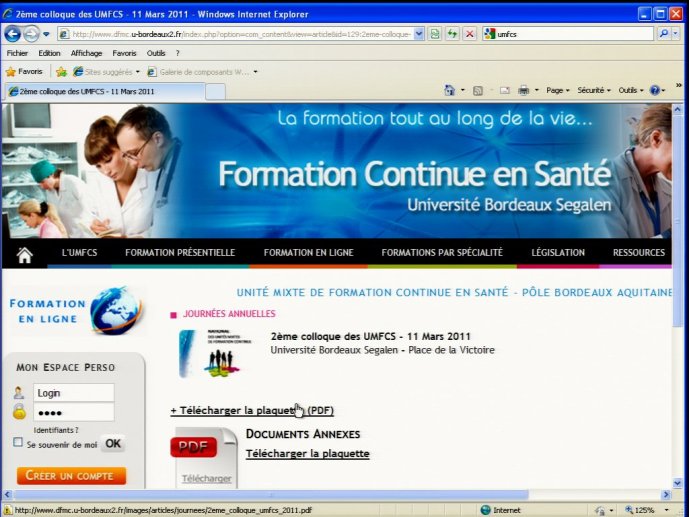689x517 pixels.
Task: Click the horizontal scrollbar right arrow
Action: pos(666,495)
